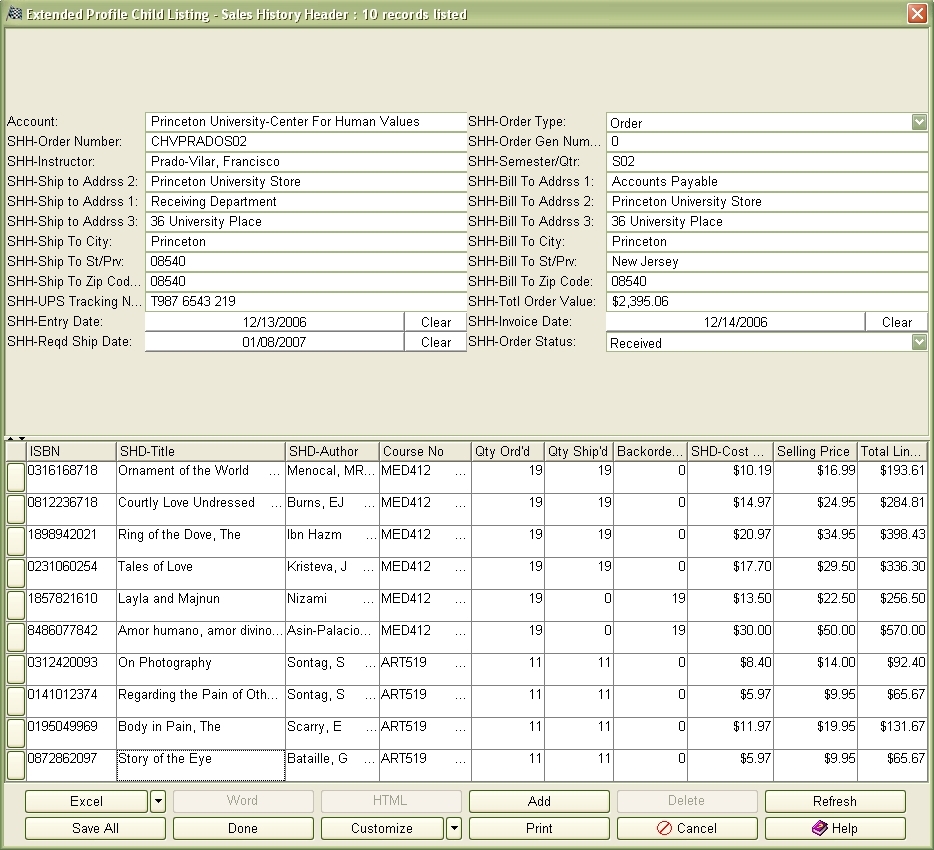Image resolution: width=934 pixels, height=850 pixels.
Task: Select the row selector for 'On Photography'
Action: click(14, 668)
